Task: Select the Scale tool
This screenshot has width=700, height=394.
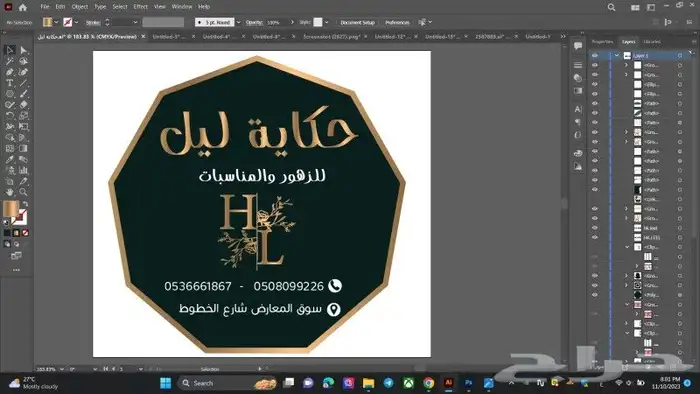Action: click(x=23, y=116)
